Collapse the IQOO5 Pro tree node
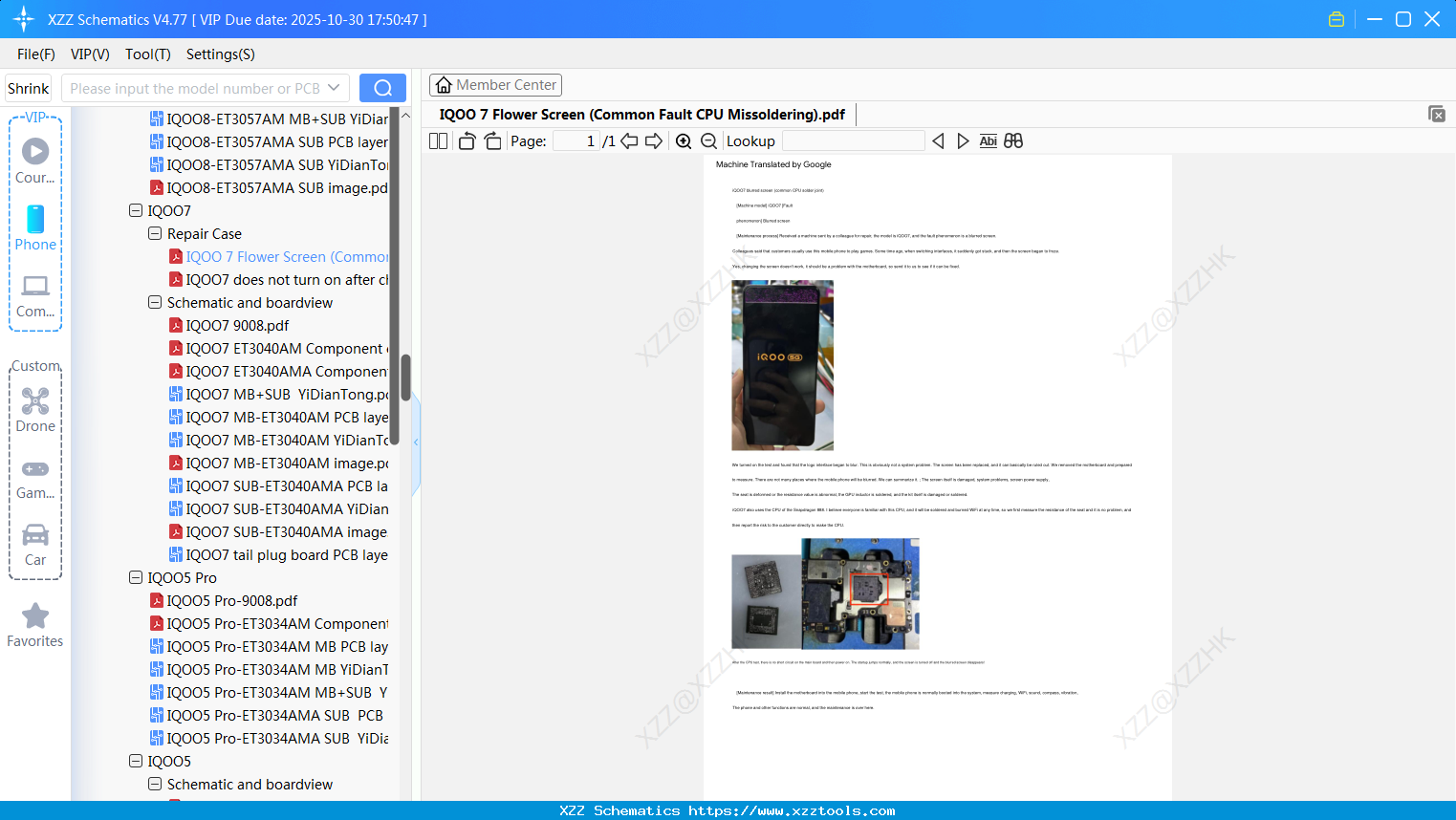The image size is (1456, 820). pyautogui.click(x=136, y=578)
